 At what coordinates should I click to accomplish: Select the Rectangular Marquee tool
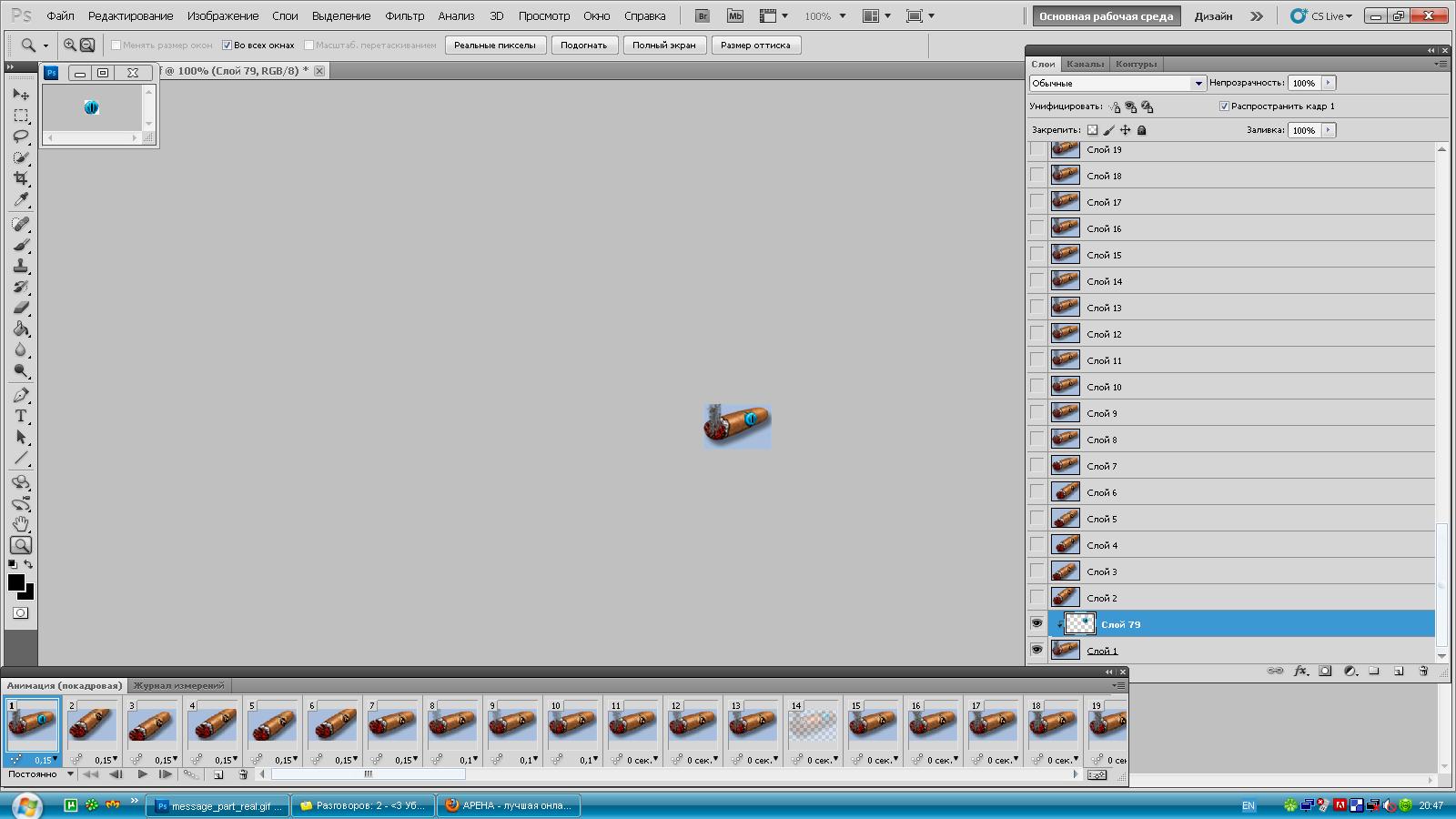[x=21, y=116]
